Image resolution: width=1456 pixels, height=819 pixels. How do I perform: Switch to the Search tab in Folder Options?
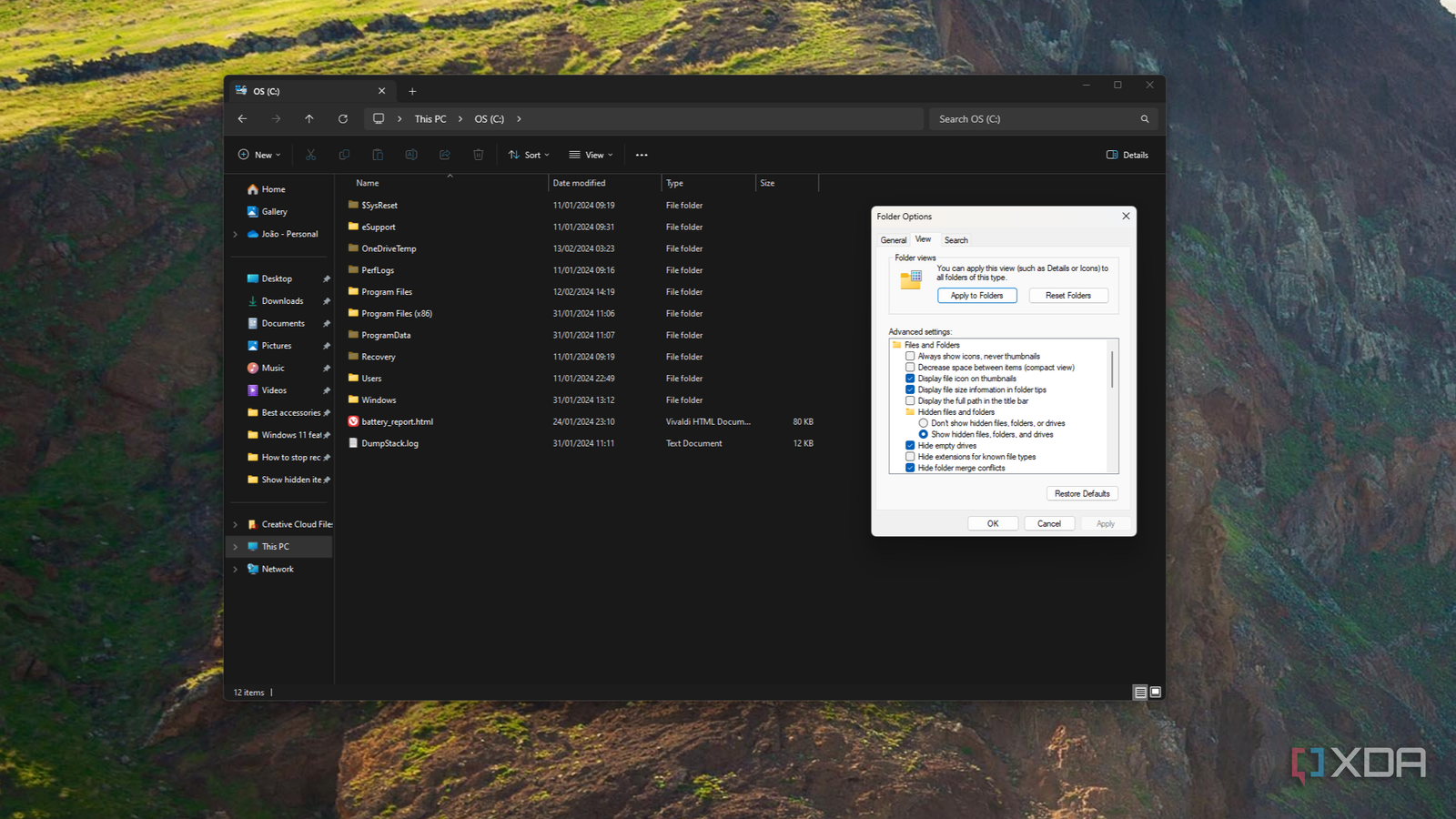(955, 239)
